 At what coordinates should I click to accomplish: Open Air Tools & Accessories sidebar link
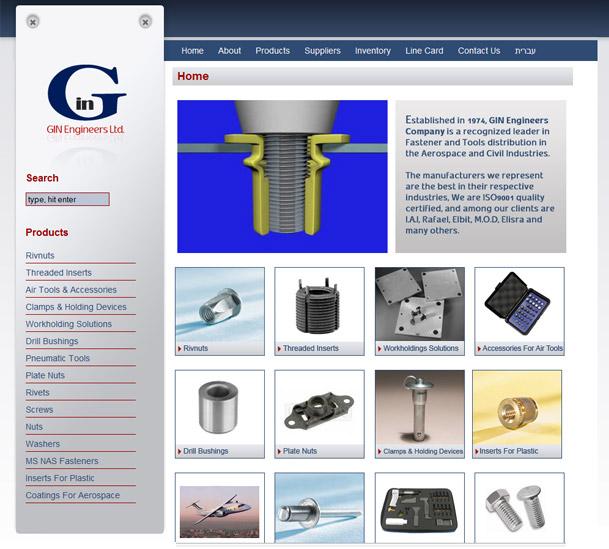tap(71, 290)
